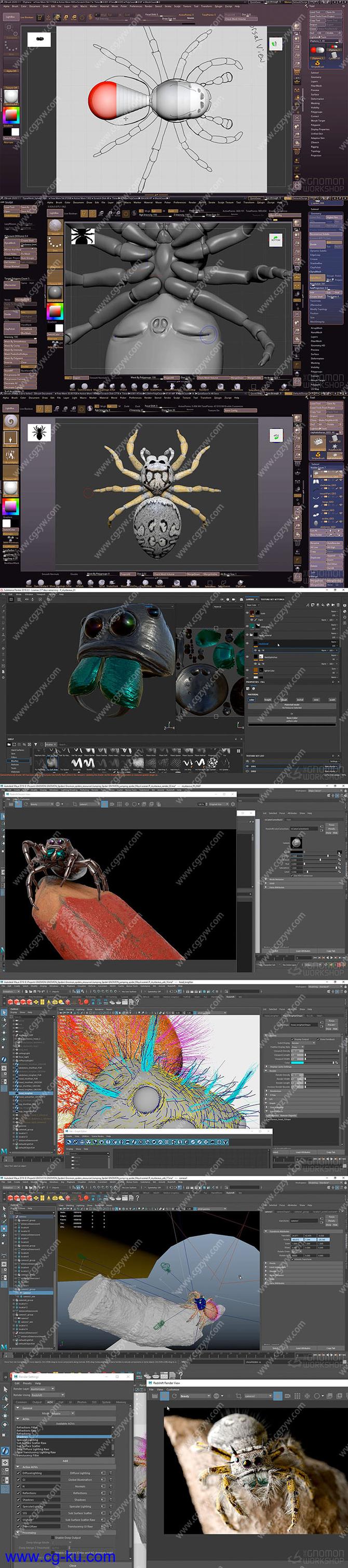Select Specular Lighting in the Available AOVs list
The height and width of the screenshot is (1568, 348).
tap(27, 1440)
